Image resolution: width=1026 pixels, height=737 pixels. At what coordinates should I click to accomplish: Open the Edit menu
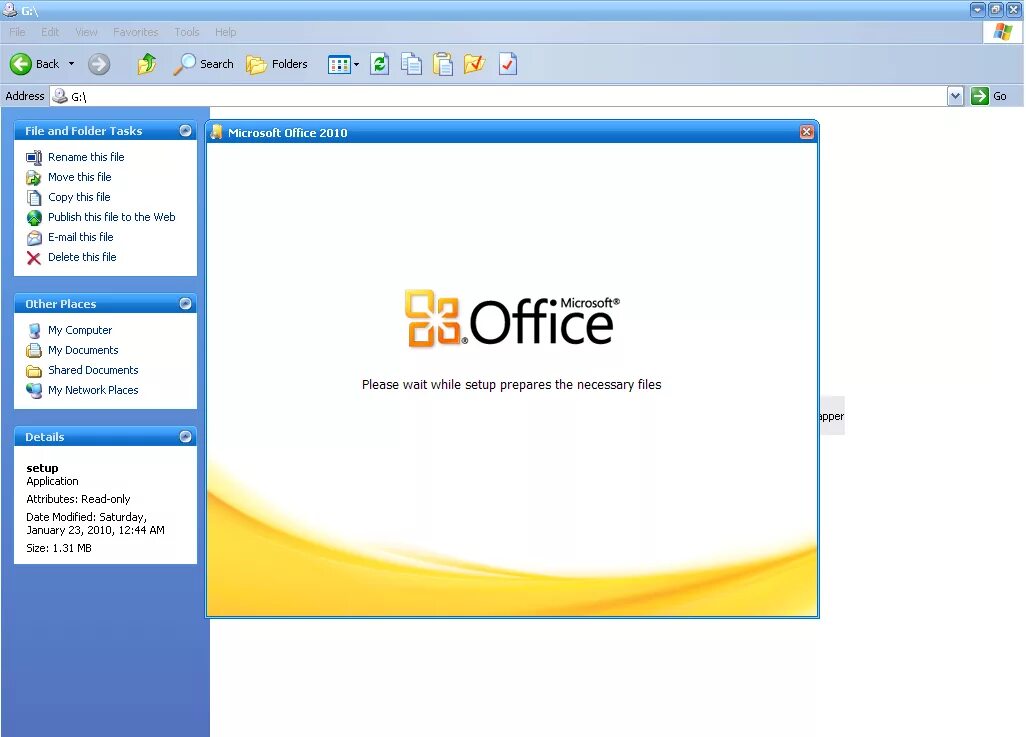50,32
